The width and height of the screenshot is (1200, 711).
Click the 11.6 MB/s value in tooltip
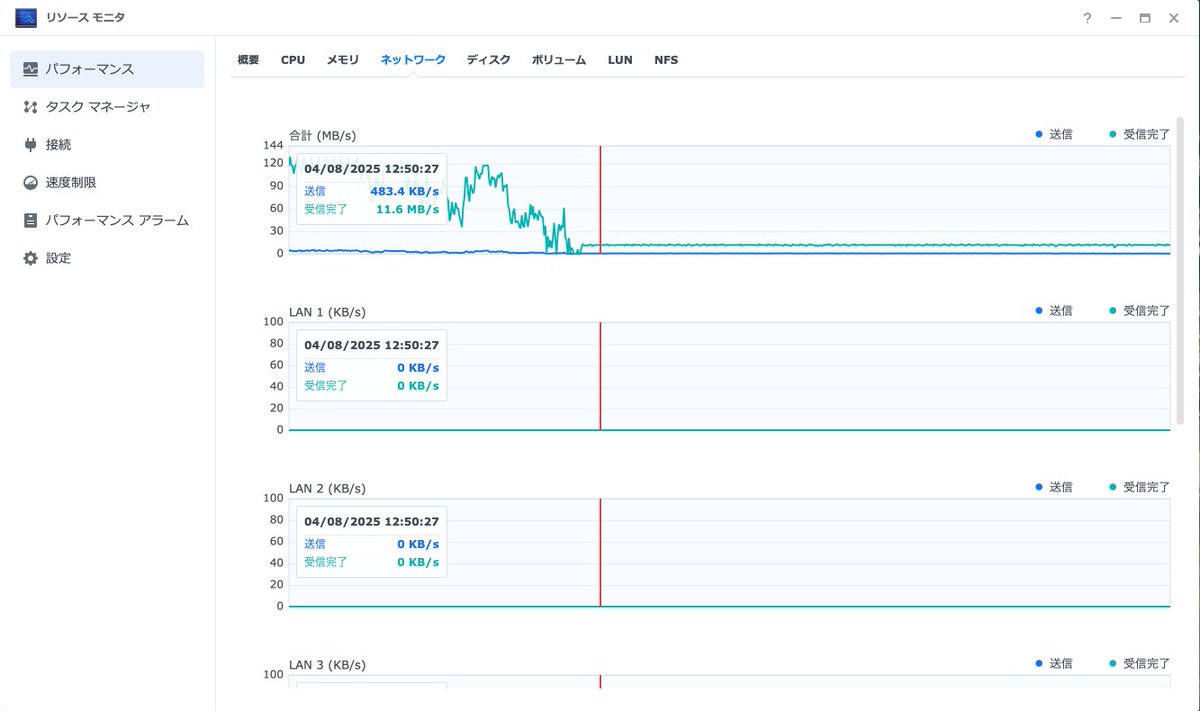coord(407,209)
